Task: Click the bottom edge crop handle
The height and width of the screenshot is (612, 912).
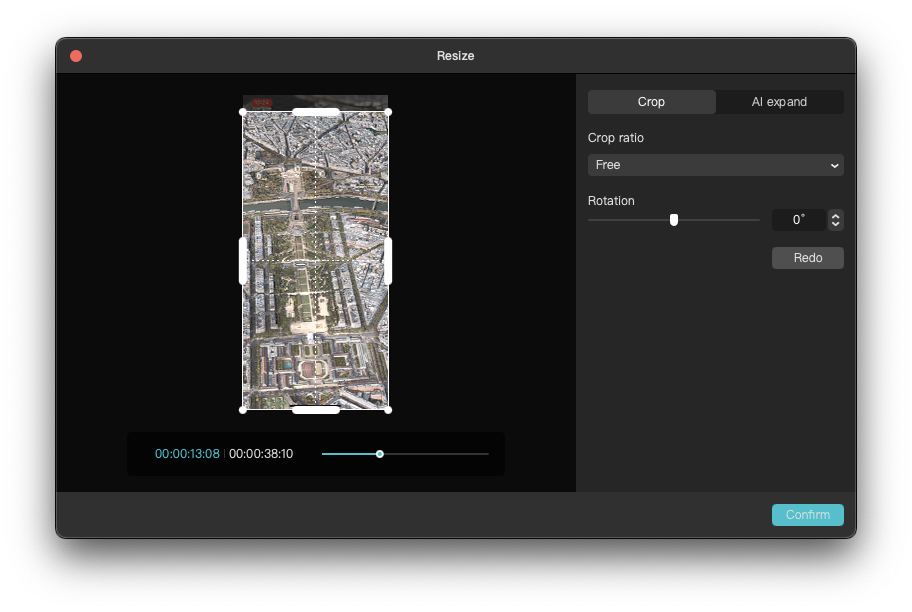Action: coord(316,410)
